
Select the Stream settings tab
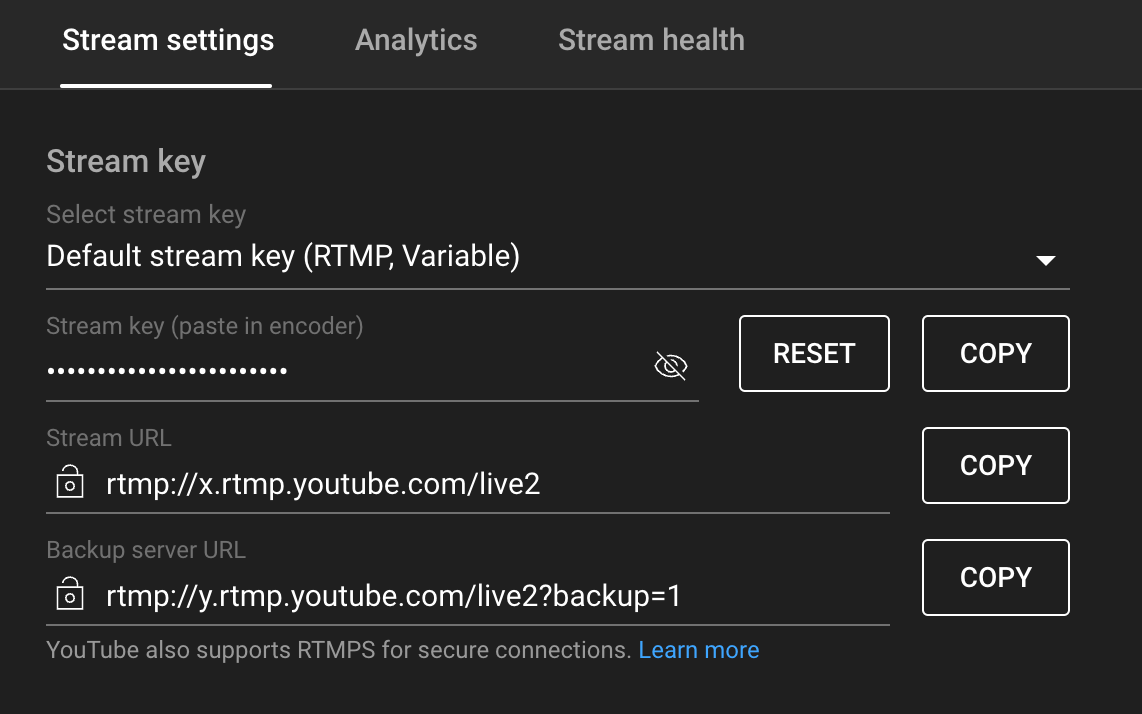click(167, 39)
